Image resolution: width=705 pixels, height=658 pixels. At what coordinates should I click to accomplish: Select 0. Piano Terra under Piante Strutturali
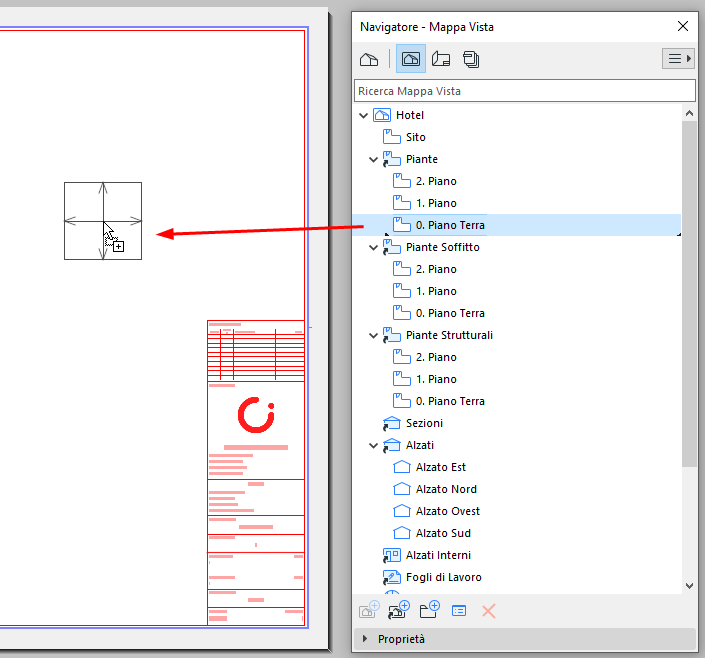450,402
